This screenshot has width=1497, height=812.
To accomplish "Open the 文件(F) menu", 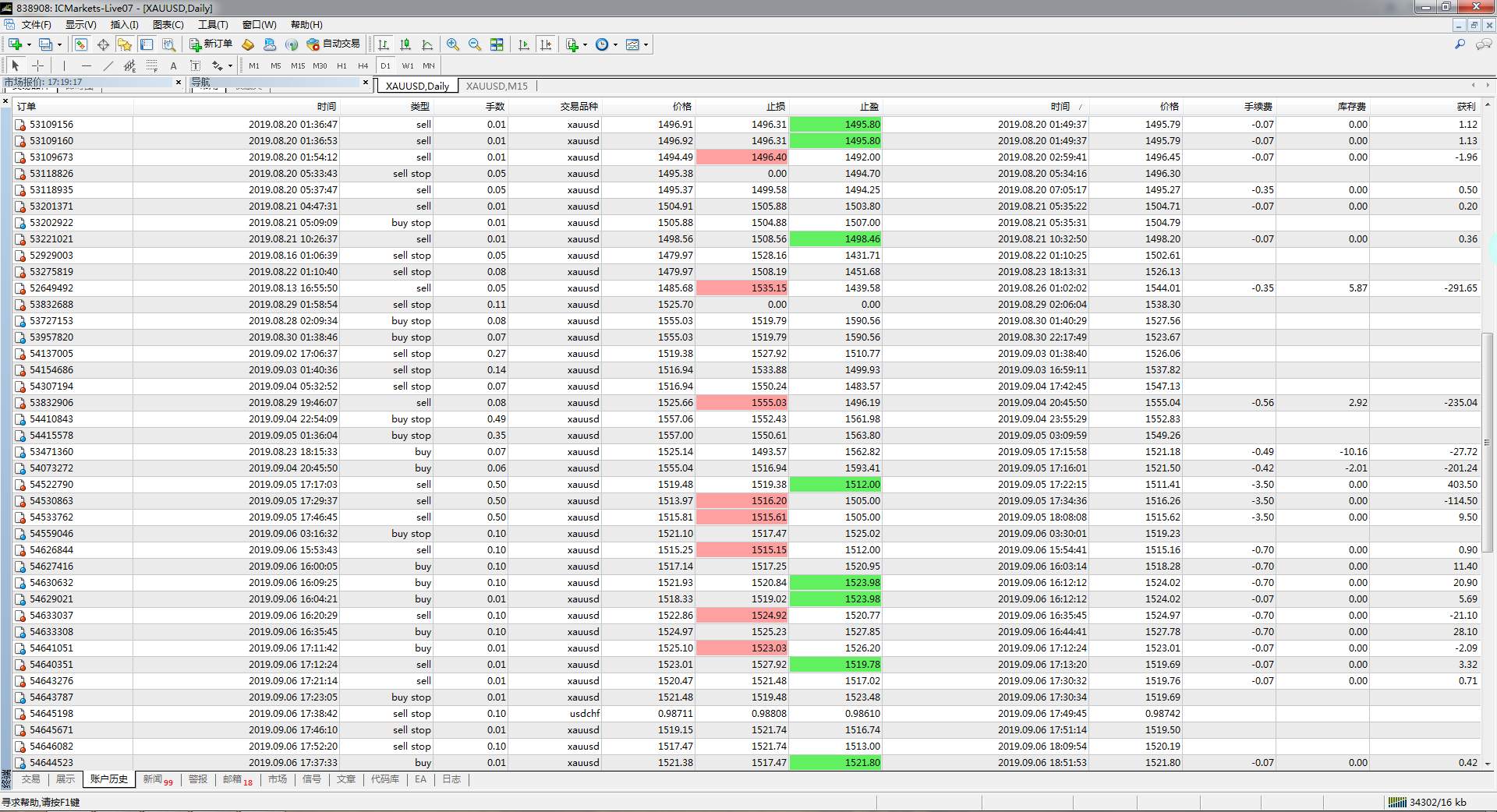I will point(36,25).
